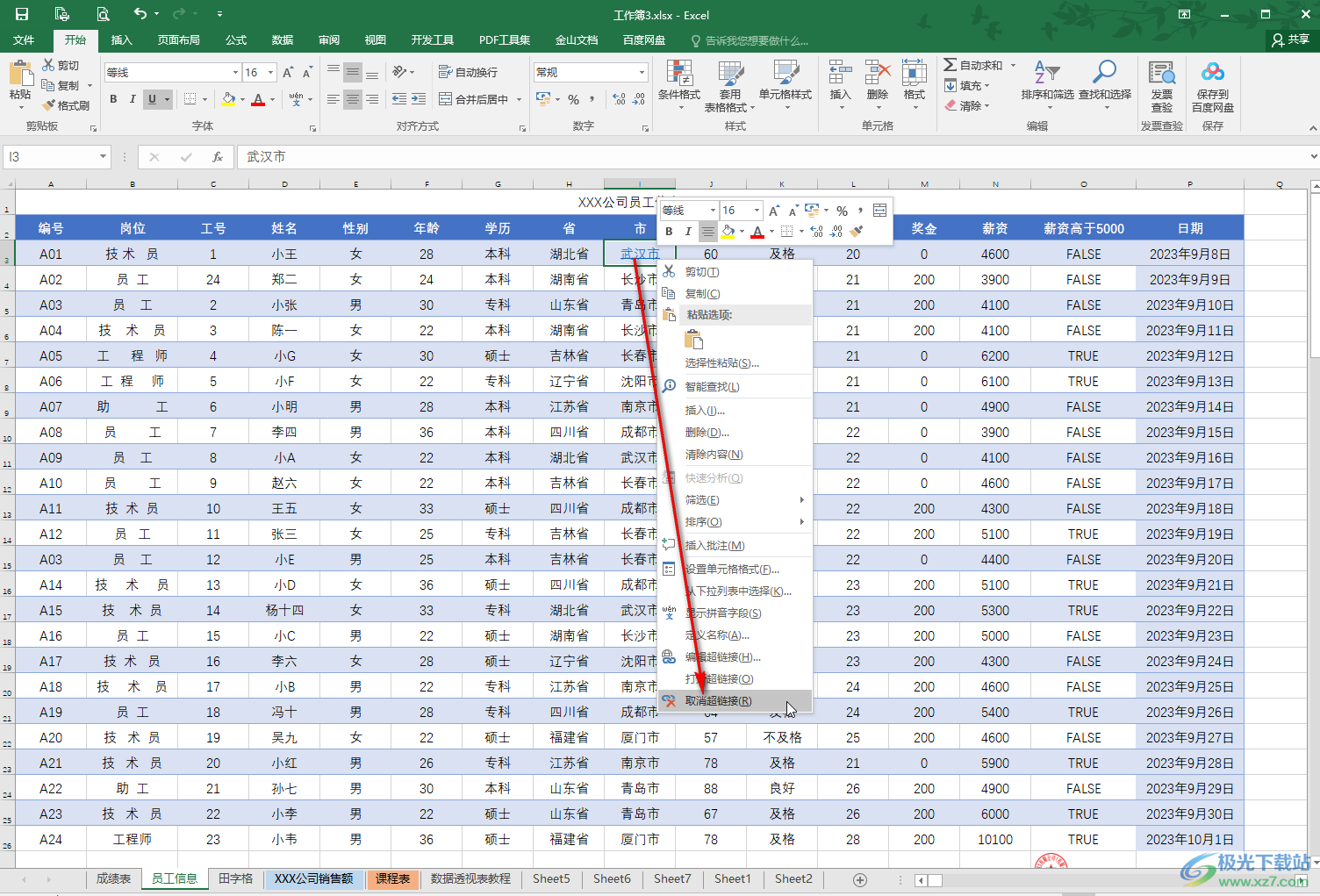Click the Format as Table (套用表格格式) icon
1320x896 pixels.
[731, 75]
